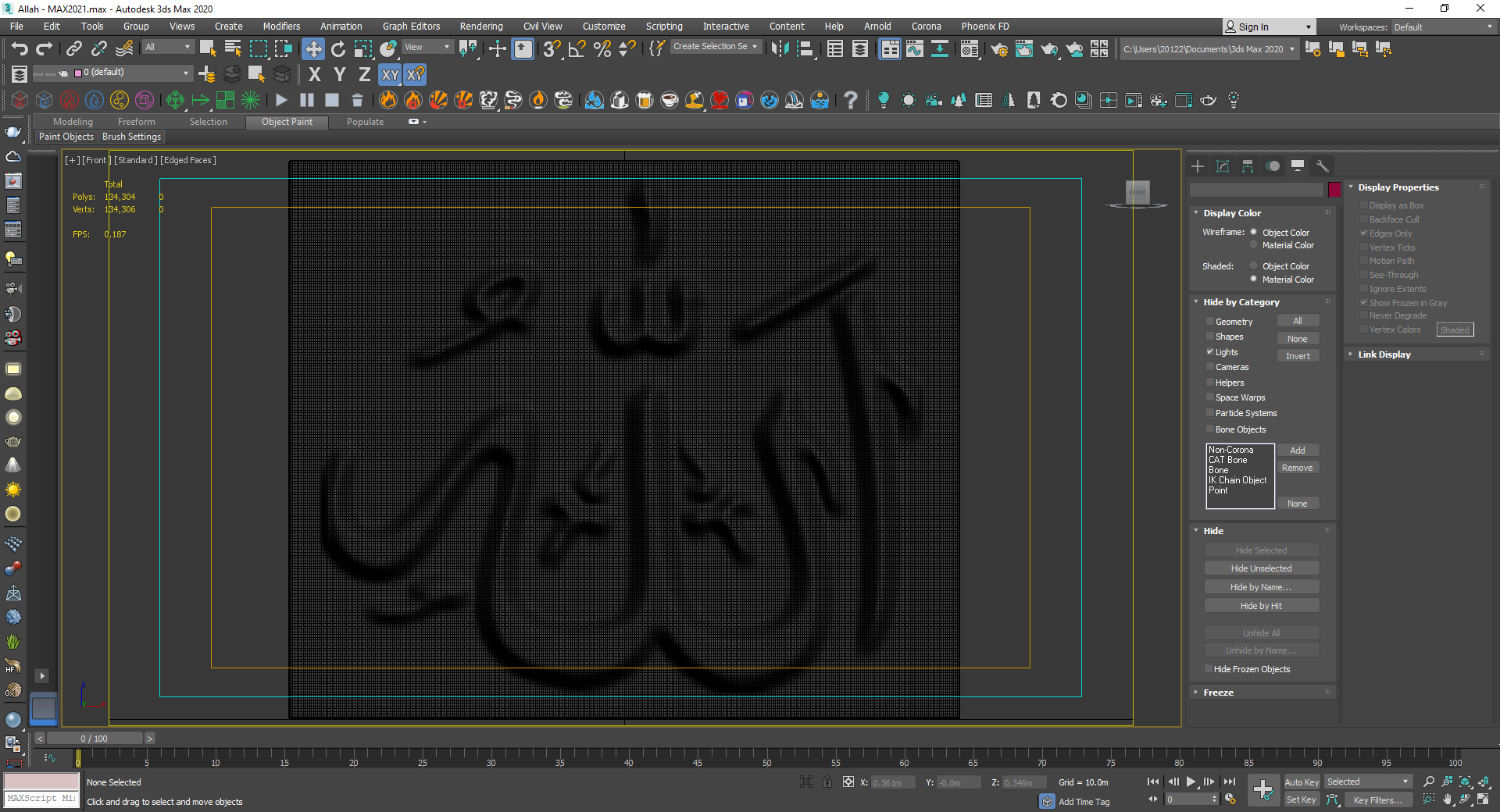Viewport: 1500px width, 812px height.
Task: Uncheck the Lights category checkbox
Action: 1210,352
